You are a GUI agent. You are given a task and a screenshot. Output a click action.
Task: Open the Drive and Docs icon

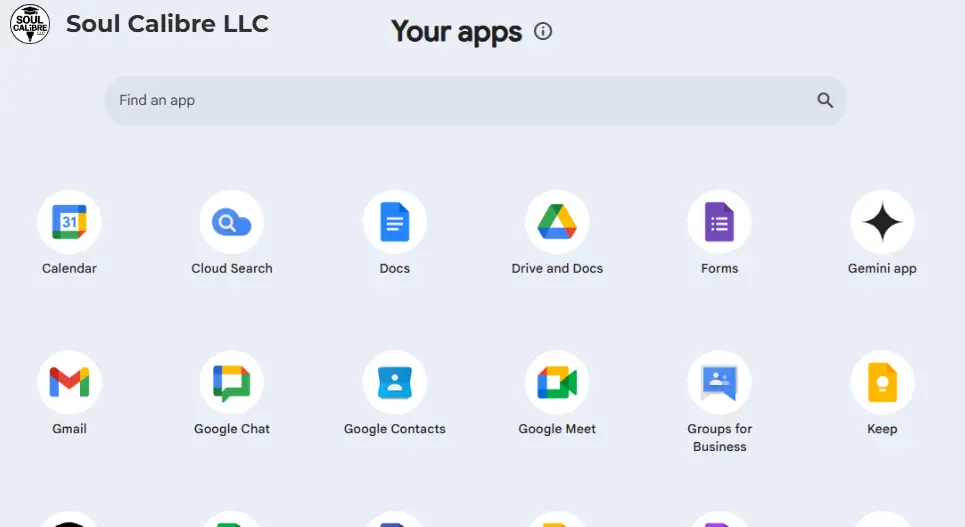(x=557, y=222)
